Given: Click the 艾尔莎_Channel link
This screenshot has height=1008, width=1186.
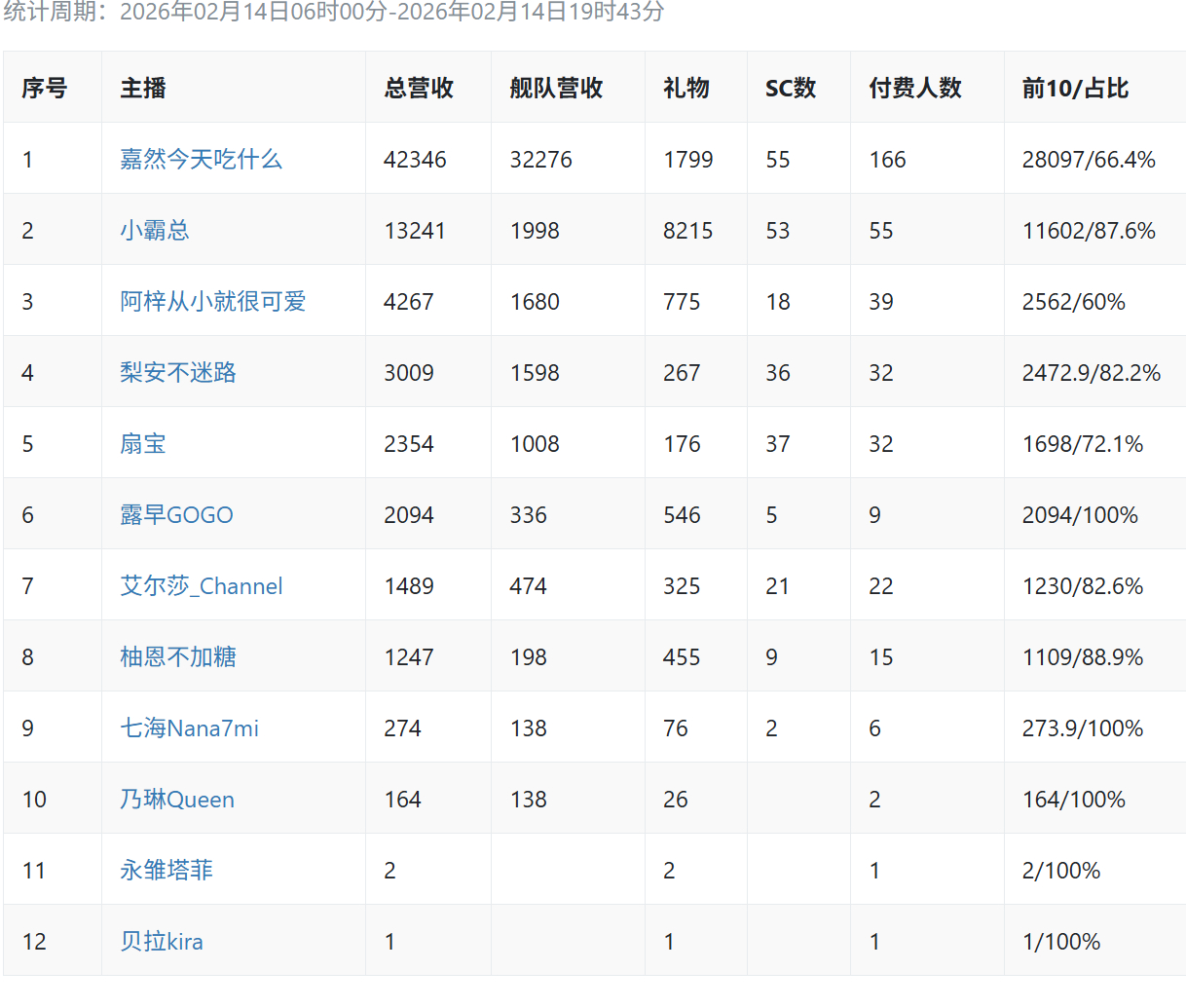Looking at the screenshot, I should point(201,585).
